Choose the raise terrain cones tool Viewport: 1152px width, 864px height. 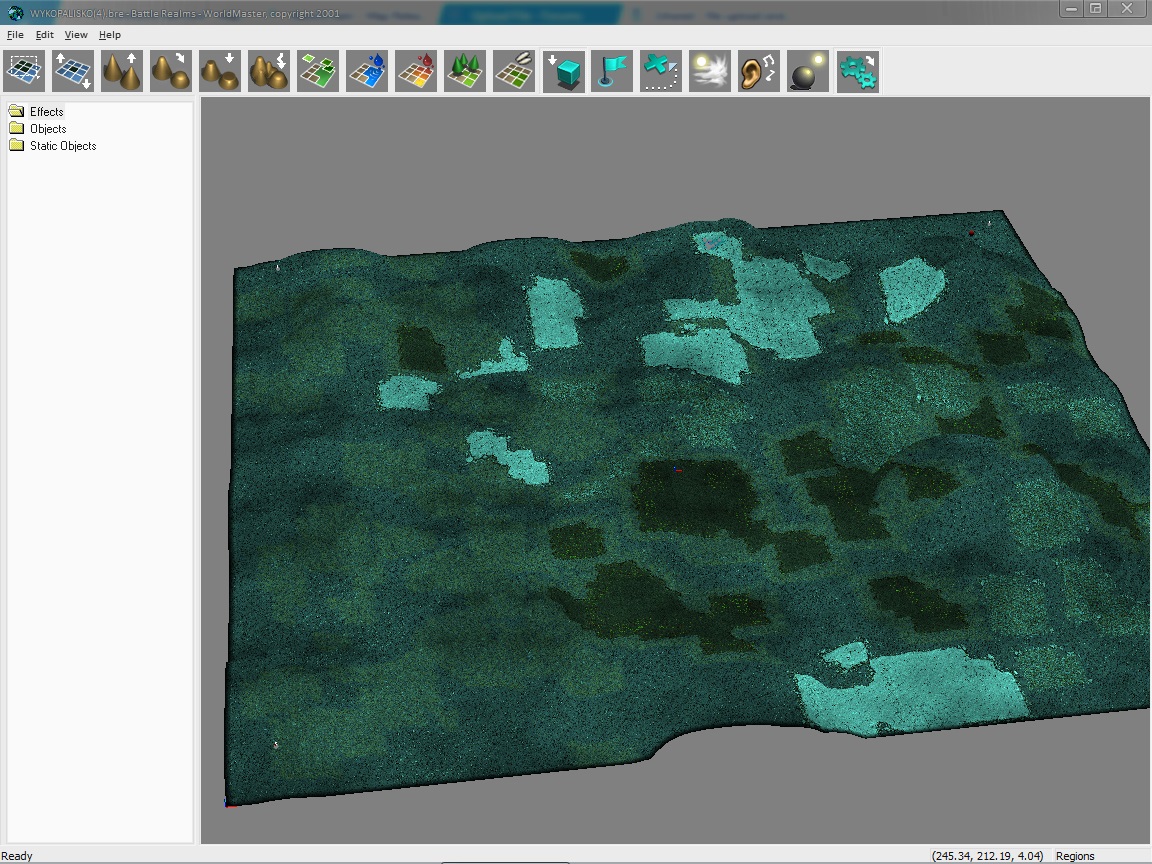pos(122,71)
